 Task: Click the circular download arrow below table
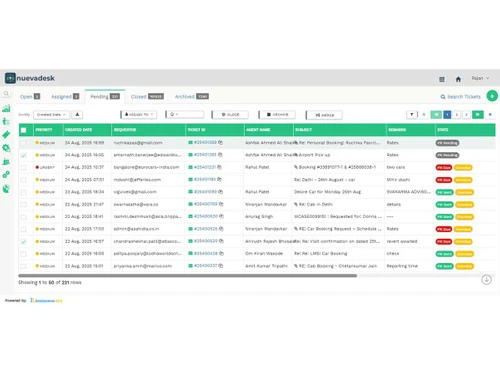(x=486, y=279)
